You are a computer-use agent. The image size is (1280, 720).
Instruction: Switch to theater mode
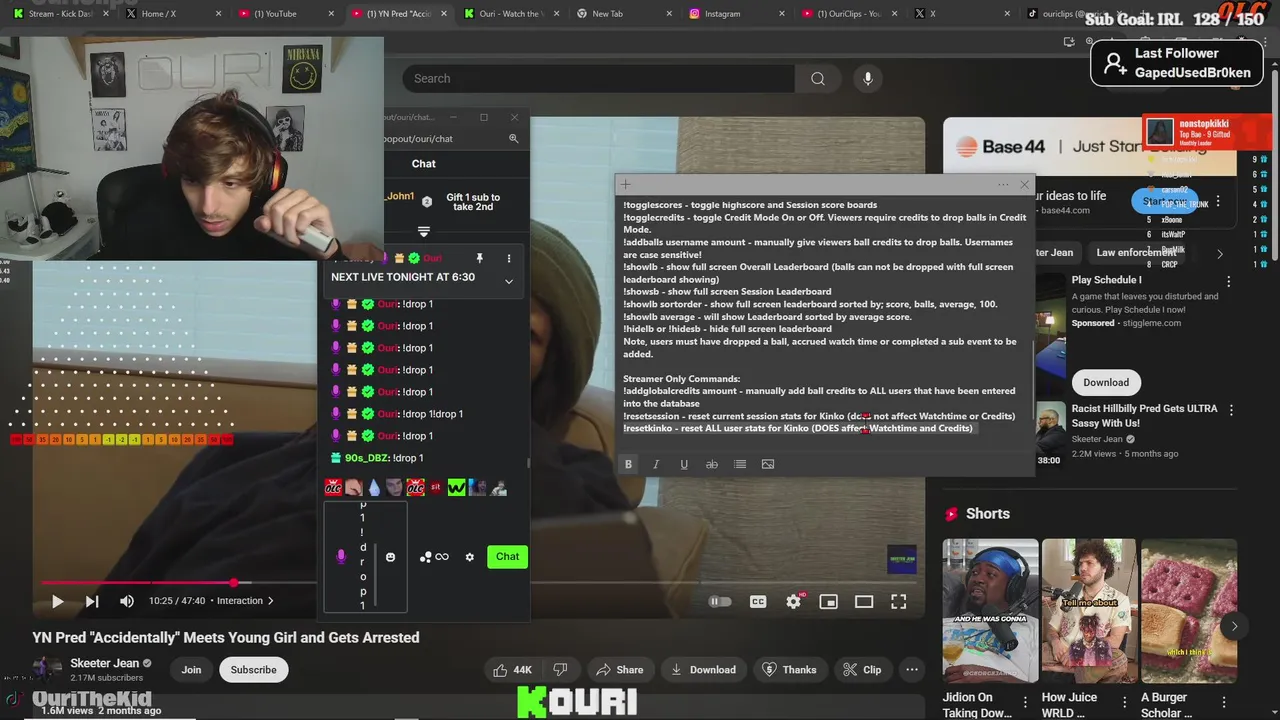[864, 601]
